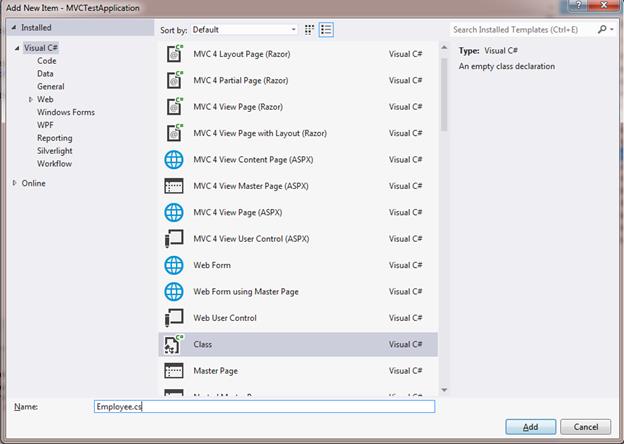Expand the Online section
The image size is (624, 444).
15,183
